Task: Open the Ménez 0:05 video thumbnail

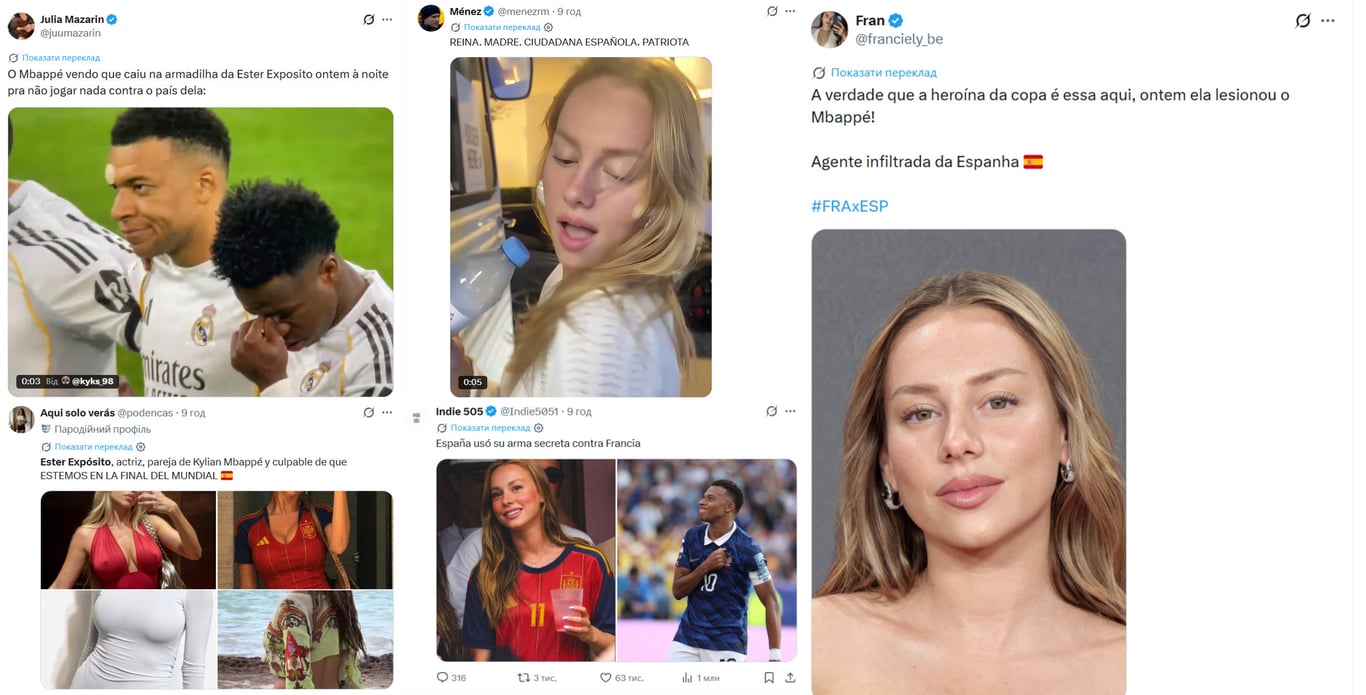Action: point(581,227)
